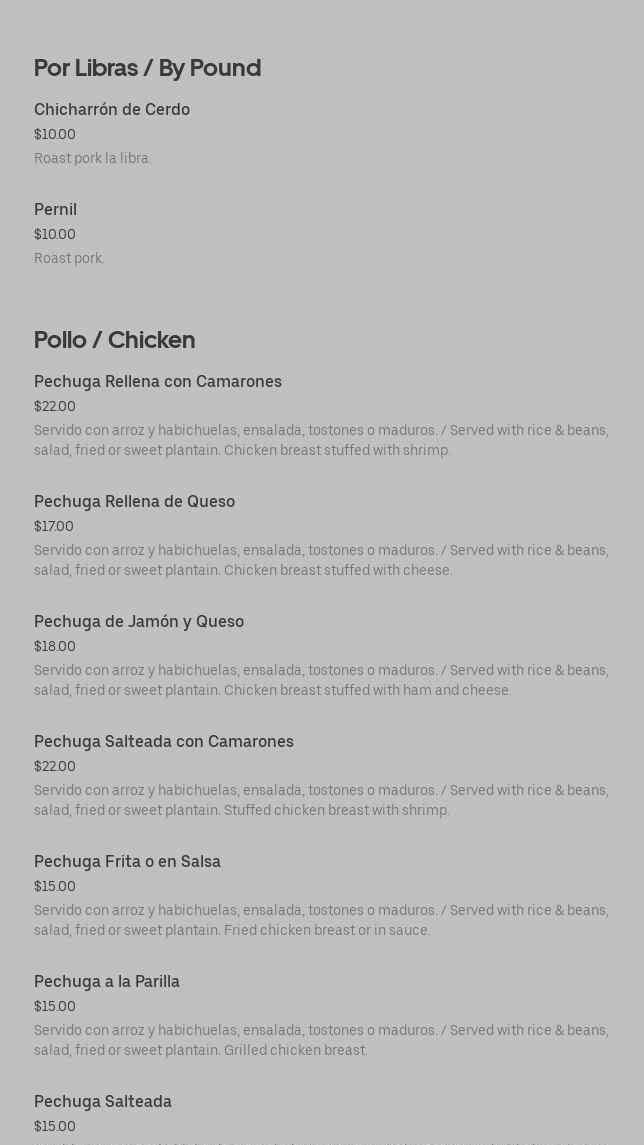Open Pechuga Salteada con Camarones item
644x1145 pixels.
click(x=164, y=742)
